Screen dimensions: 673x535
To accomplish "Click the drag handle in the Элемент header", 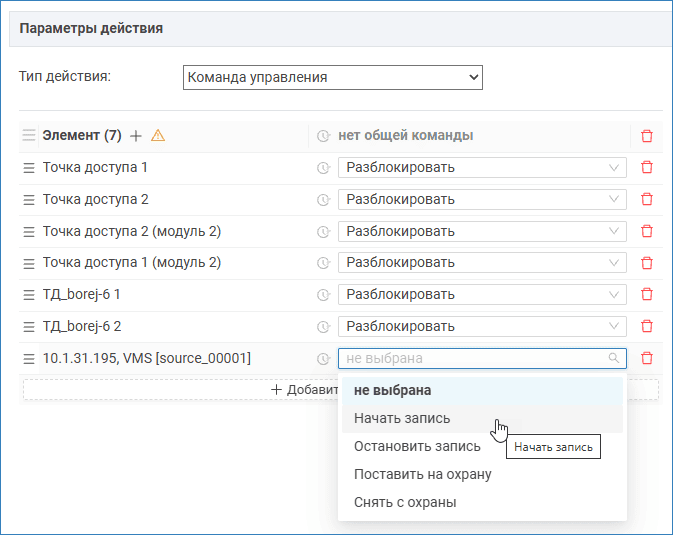I will coord(29,135).
